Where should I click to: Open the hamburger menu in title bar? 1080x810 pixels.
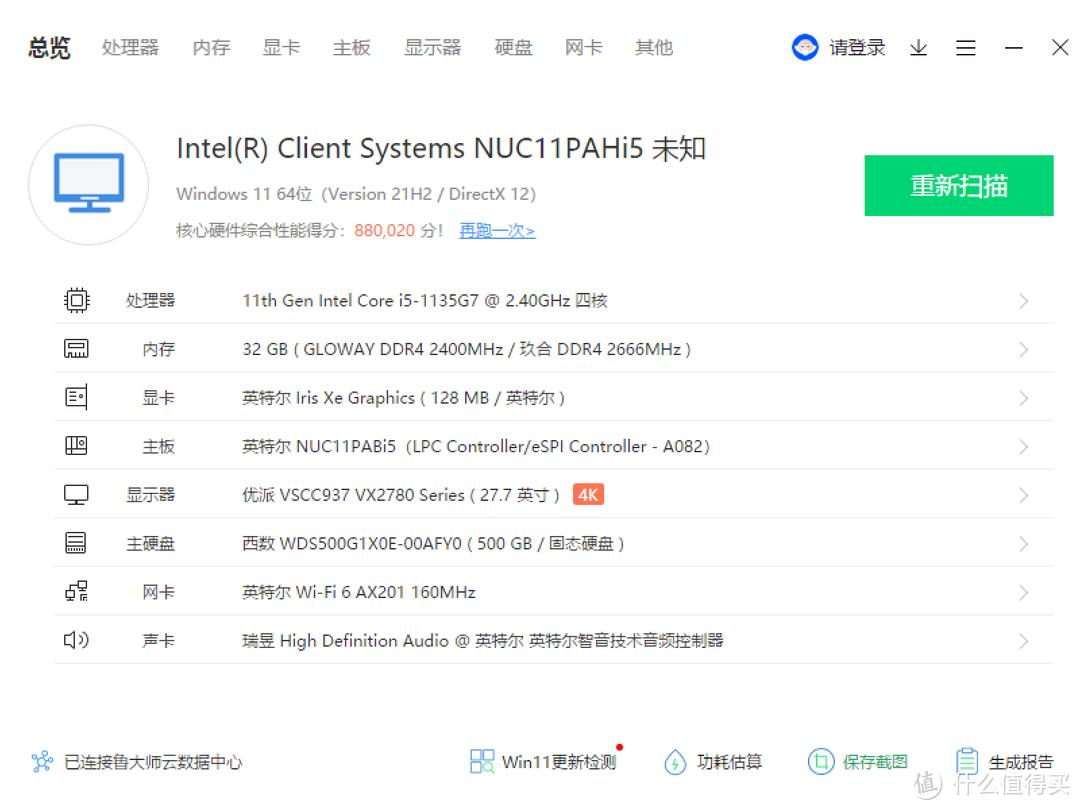point(965,47)
